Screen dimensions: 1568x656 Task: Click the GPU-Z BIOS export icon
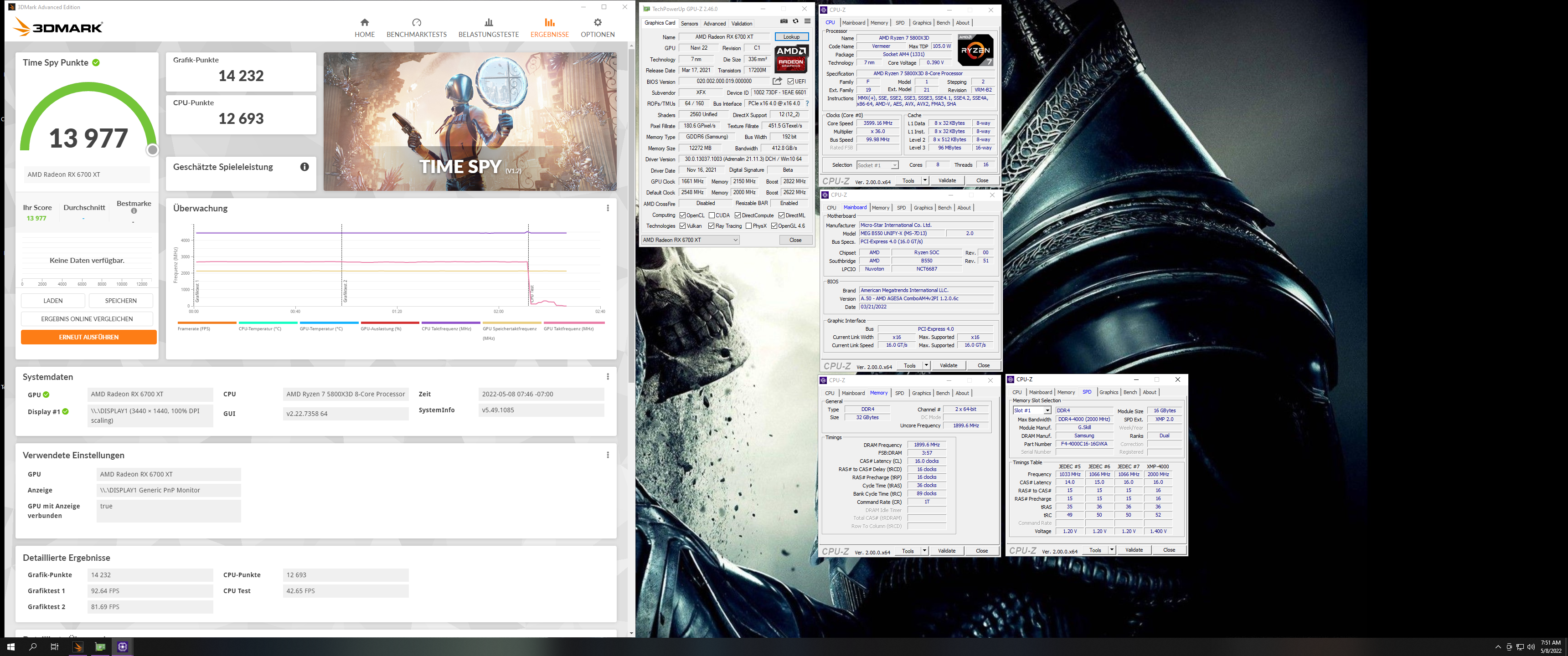coord(777,81)
